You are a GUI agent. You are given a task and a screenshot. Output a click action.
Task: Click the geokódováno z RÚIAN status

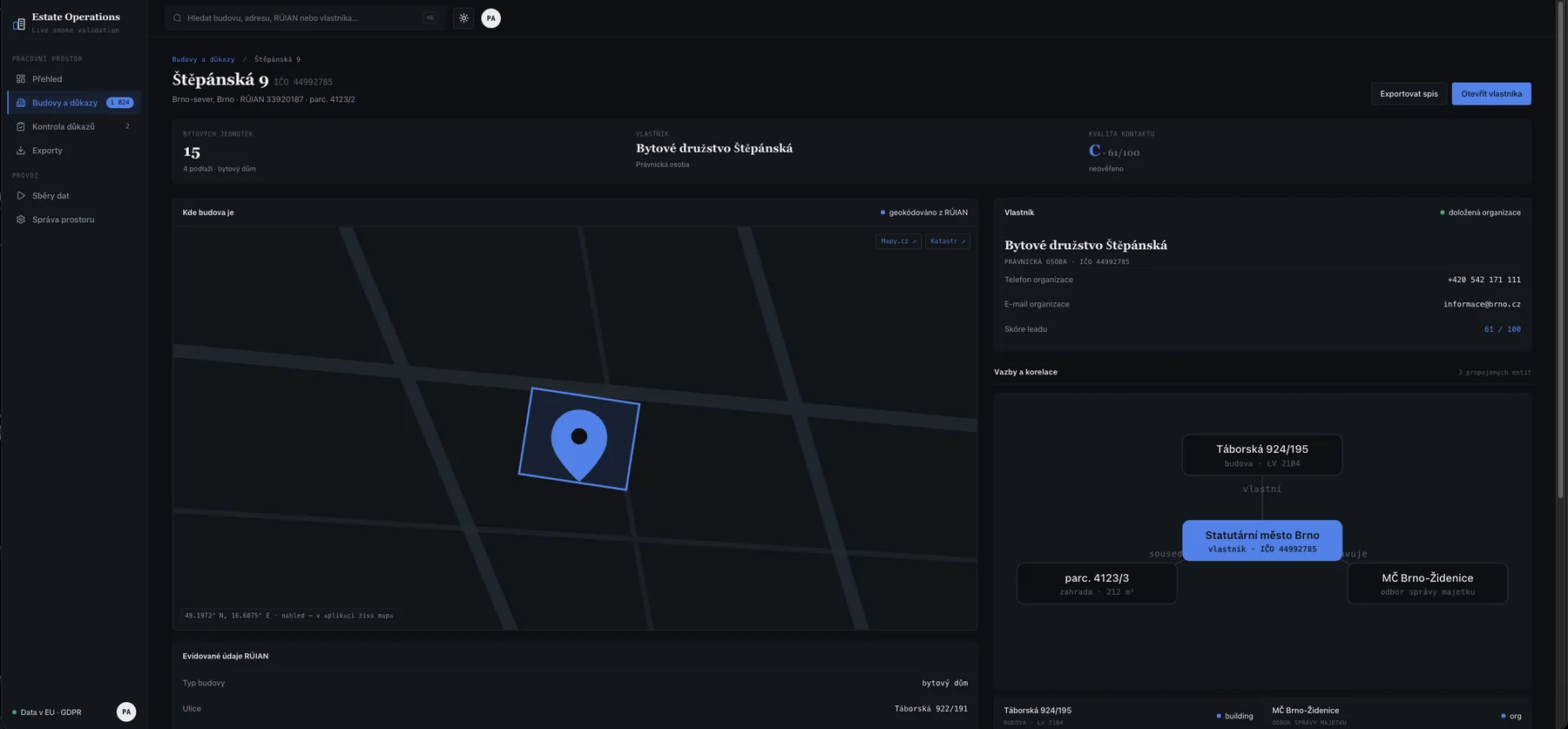pos(924,213)
